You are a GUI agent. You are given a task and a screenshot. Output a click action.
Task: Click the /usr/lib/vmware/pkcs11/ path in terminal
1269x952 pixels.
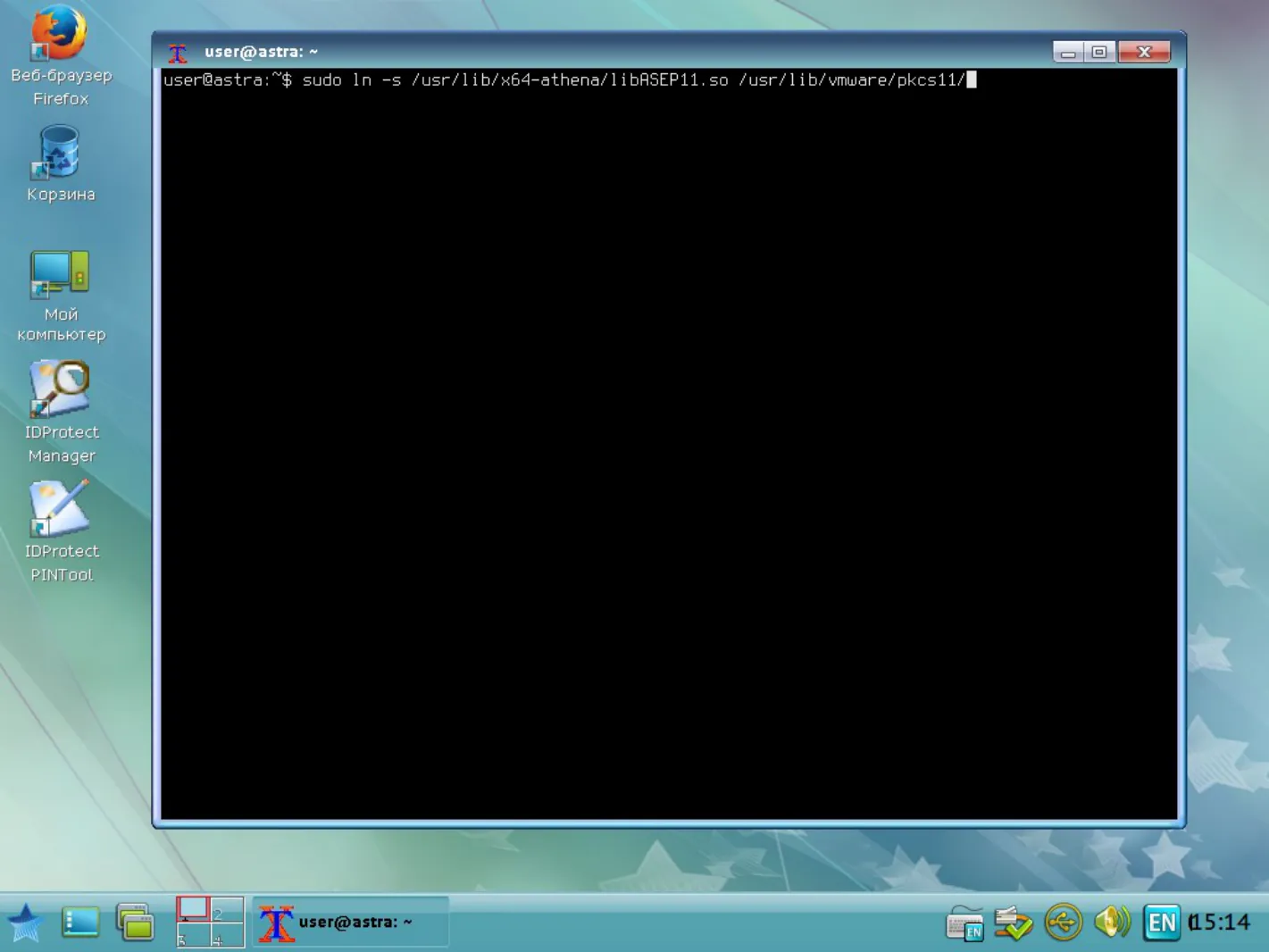click(852, 80)
